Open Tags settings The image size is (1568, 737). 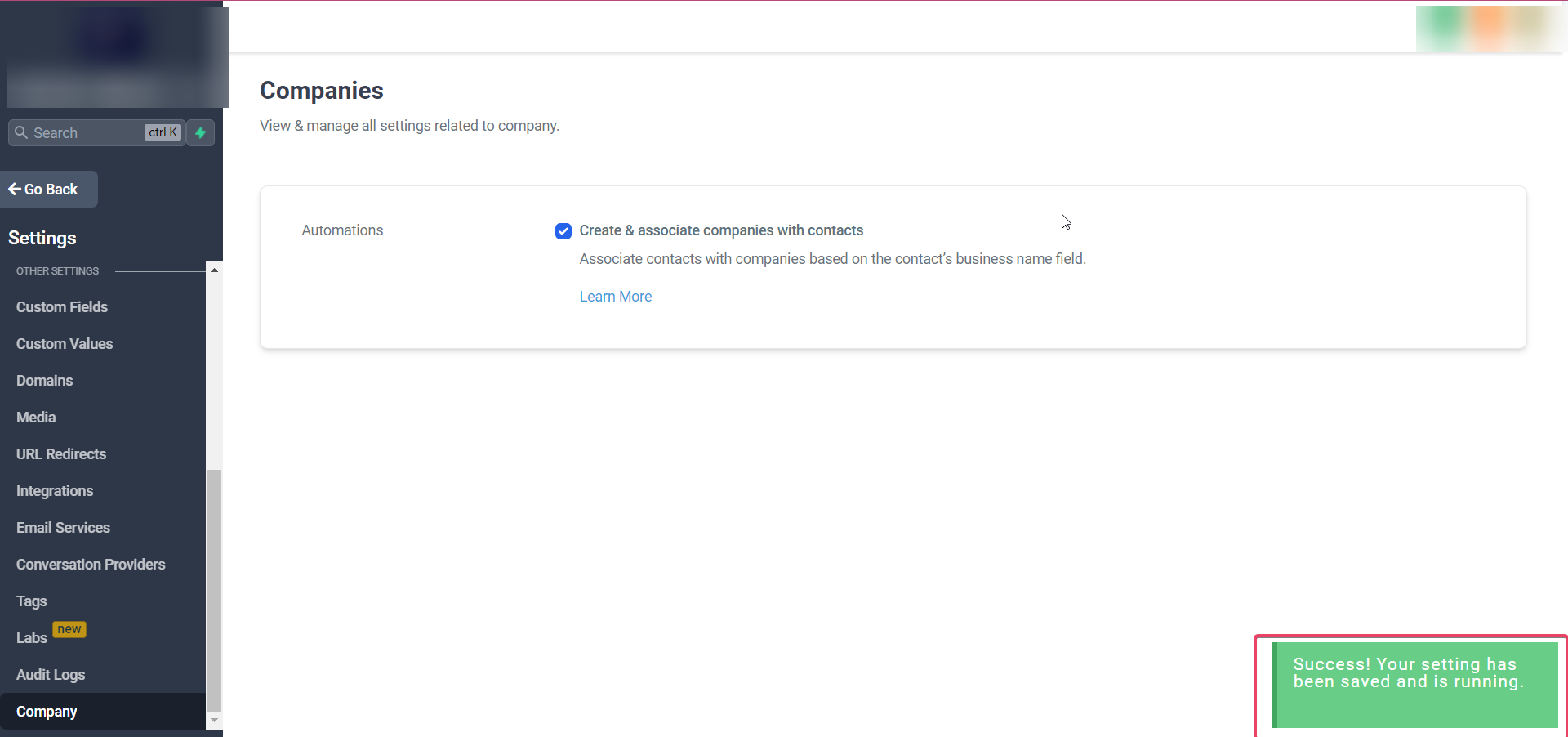click(x=32, y=601)
